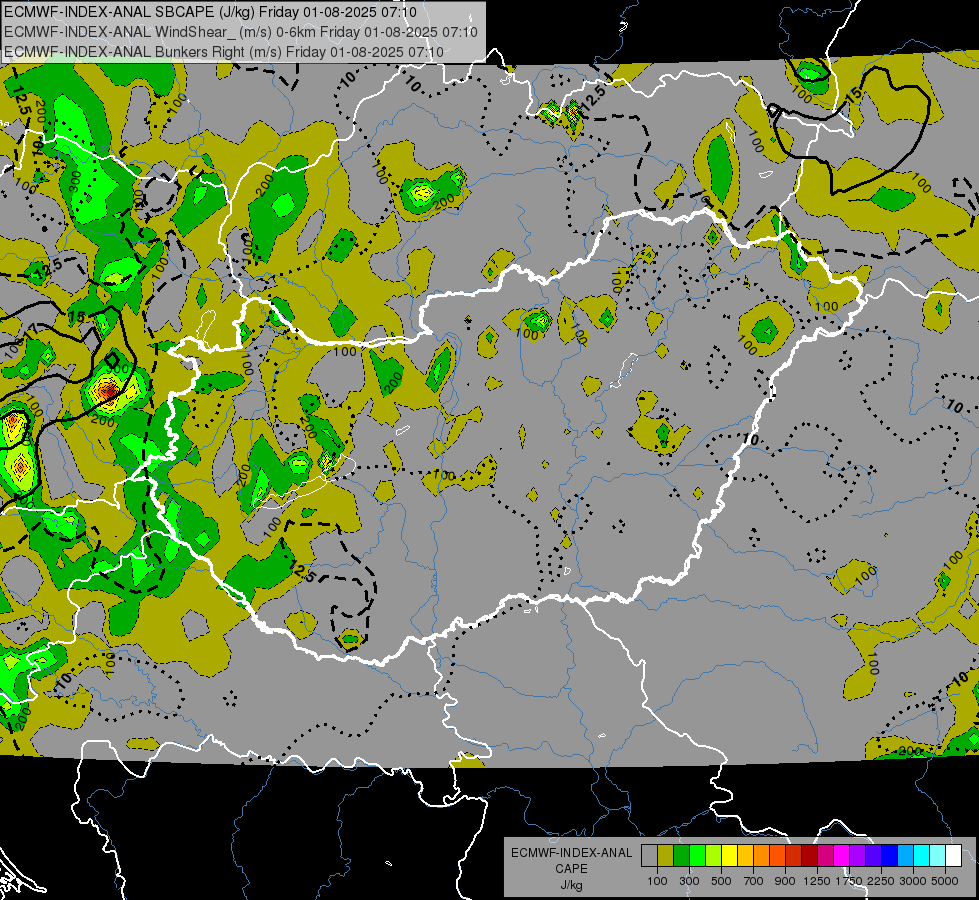Image resolution: width=979 pixels, height=900 pixels.
Task: Select the dark green legend swatch
Action: pos(681,856)
